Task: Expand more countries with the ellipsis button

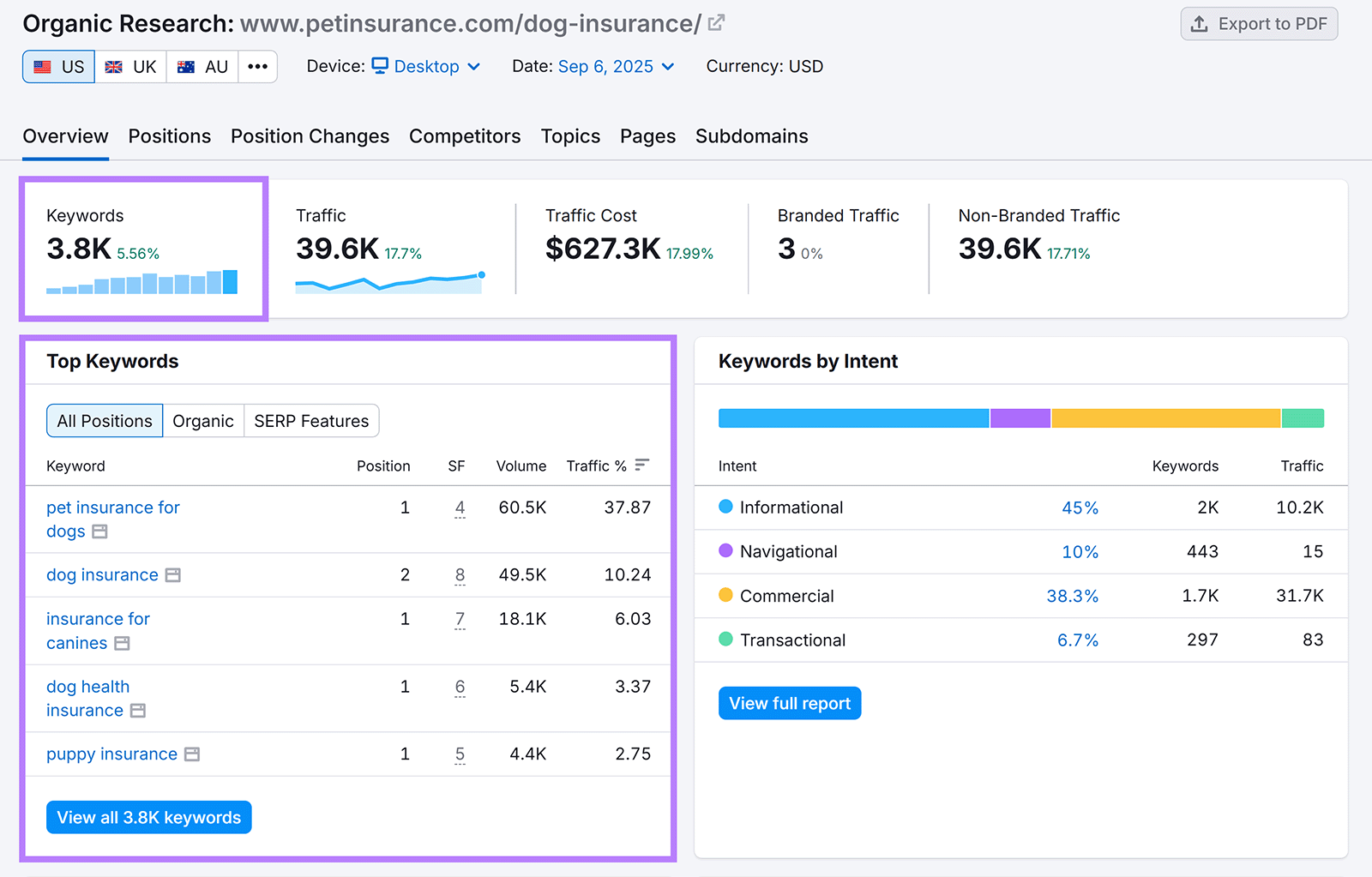Action: pos(257,66)
